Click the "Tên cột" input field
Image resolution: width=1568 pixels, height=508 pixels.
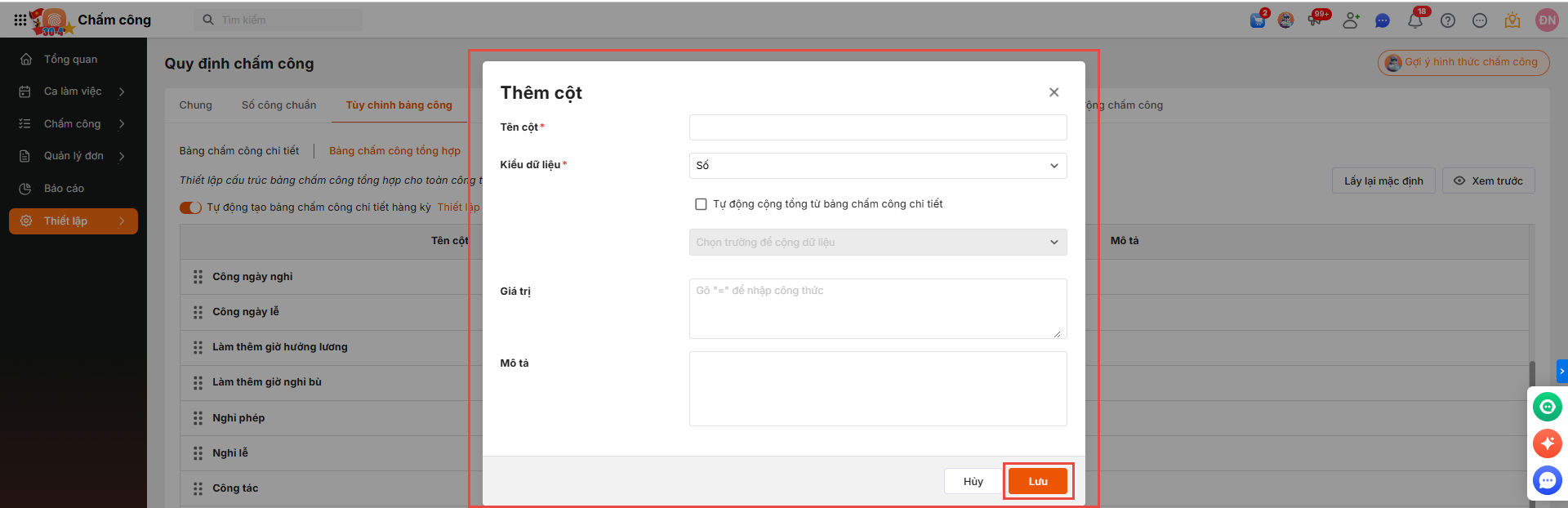(x=878, y=127)
